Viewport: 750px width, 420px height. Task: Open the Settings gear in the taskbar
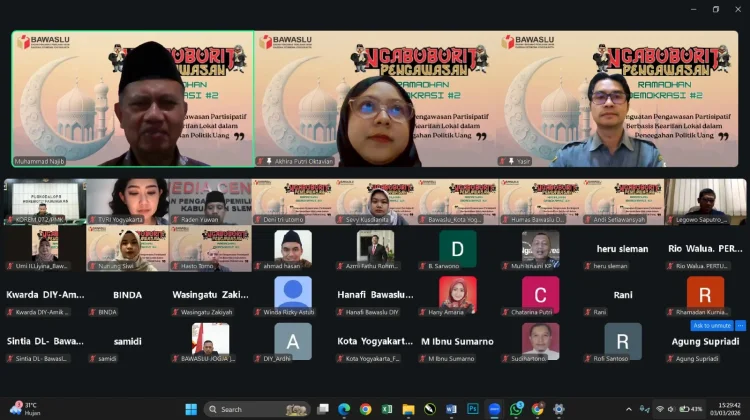coord(559,409)
